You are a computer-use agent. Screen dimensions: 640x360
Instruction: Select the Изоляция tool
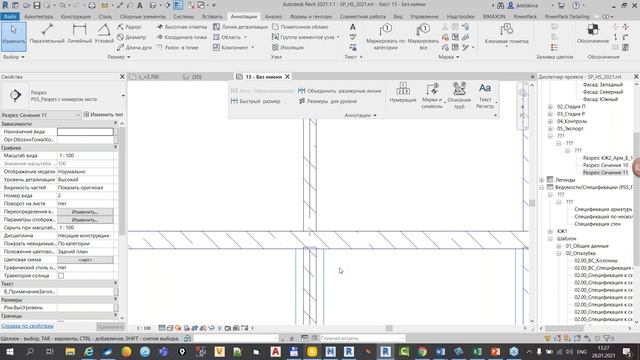(x=288, y=47)
